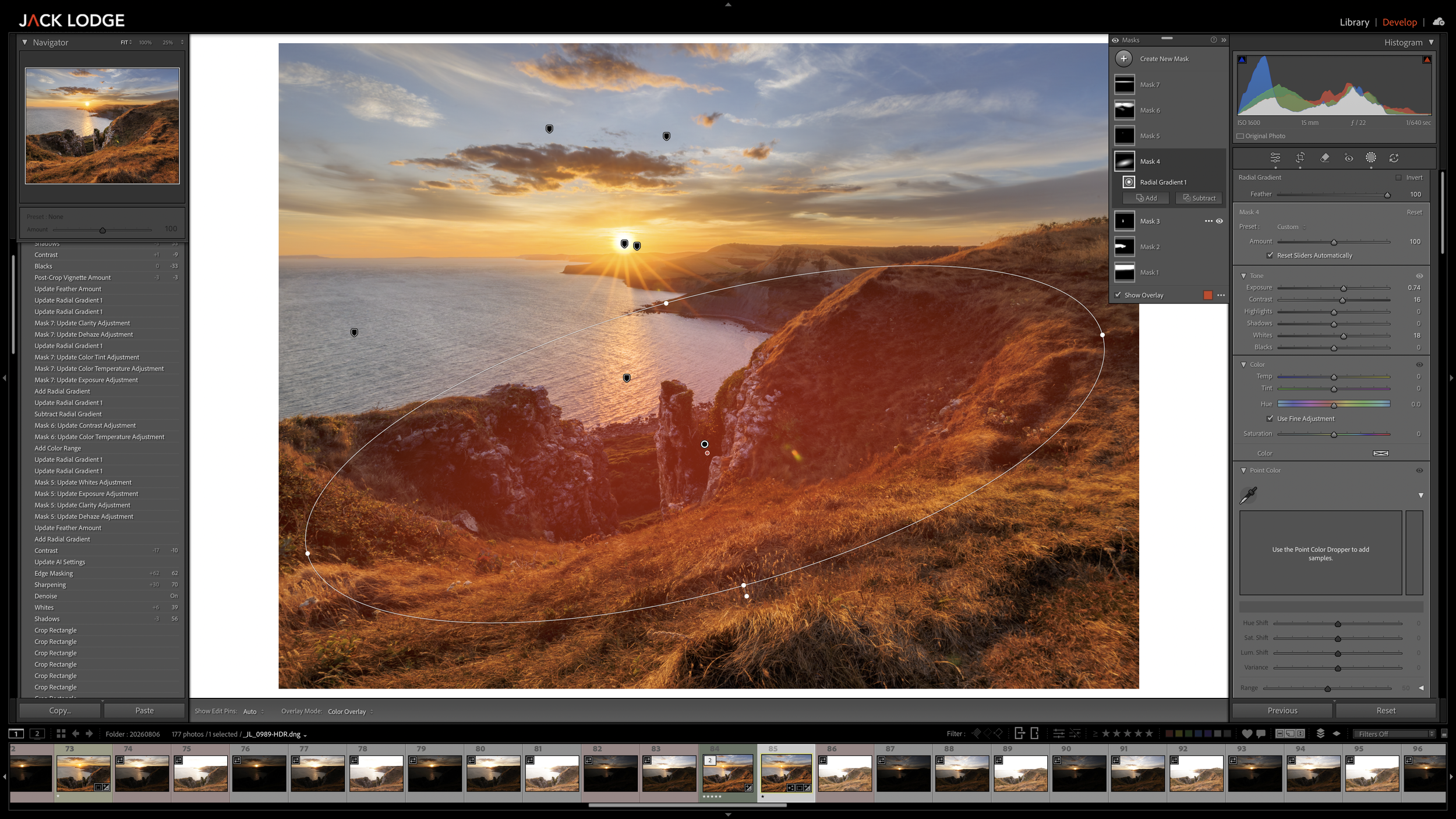
Task: Click the Previous button
Action: click(1282, 711)
